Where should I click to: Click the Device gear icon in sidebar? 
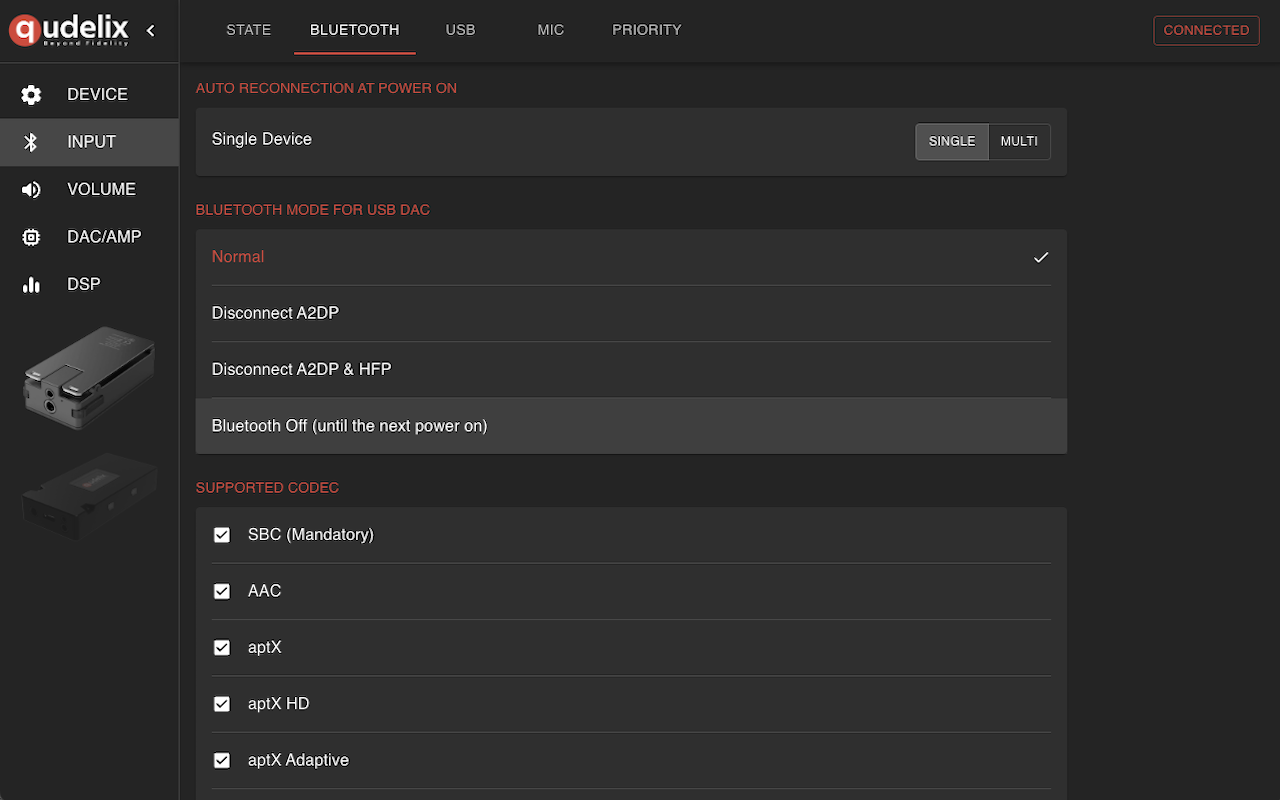point(31,95)
